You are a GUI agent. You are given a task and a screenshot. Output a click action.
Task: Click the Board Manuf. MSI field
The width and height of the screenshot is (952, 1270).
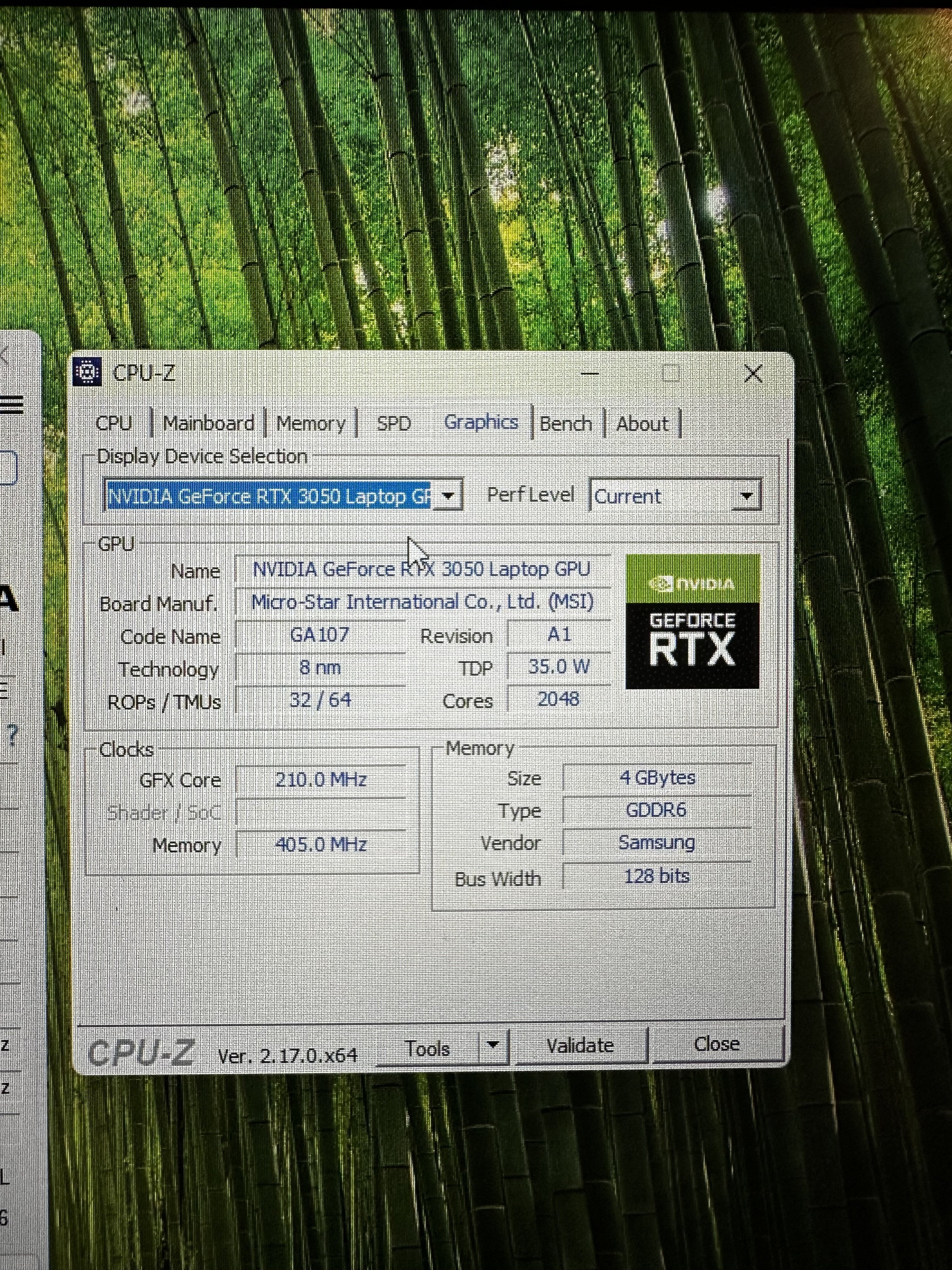(x=422, y=602)
